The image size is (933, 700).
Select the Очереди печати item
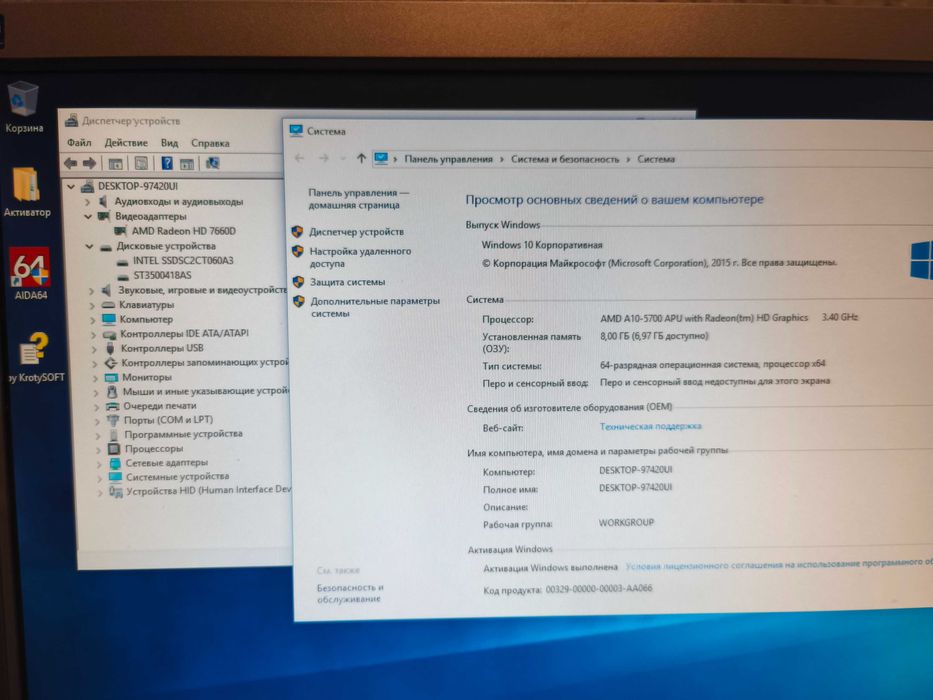[159, 406]
